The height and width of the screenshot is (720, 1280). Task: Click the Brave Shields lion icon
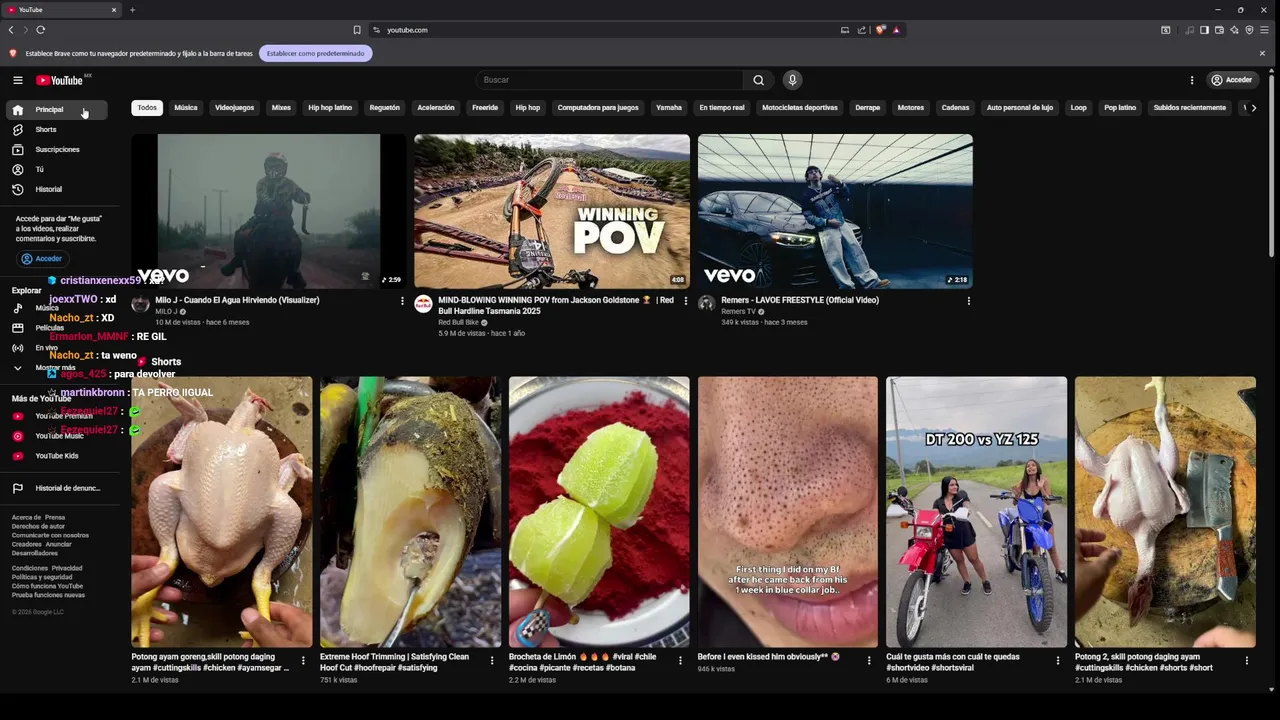click(x=880, y=30)
